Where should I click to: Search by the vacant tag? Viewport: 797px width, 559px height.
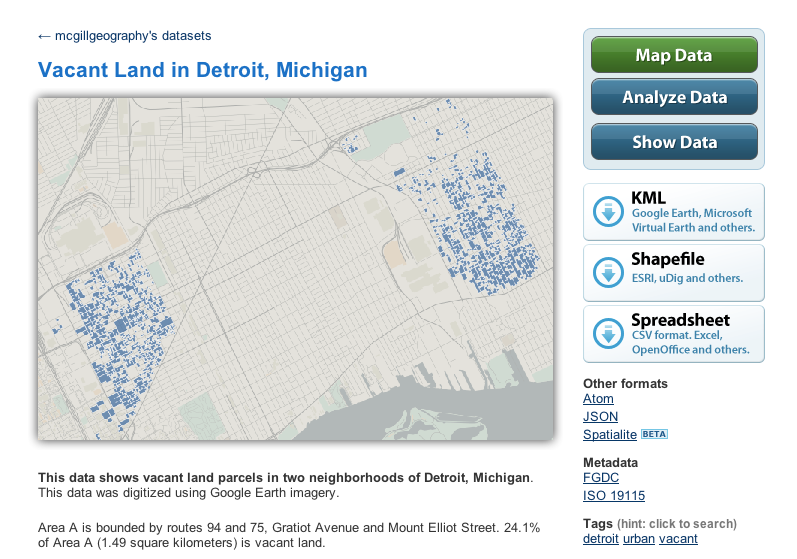point(678,540)
